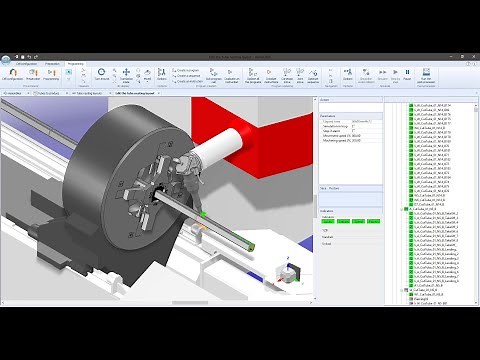Click the Parameters panel header

tap(351, 116)
